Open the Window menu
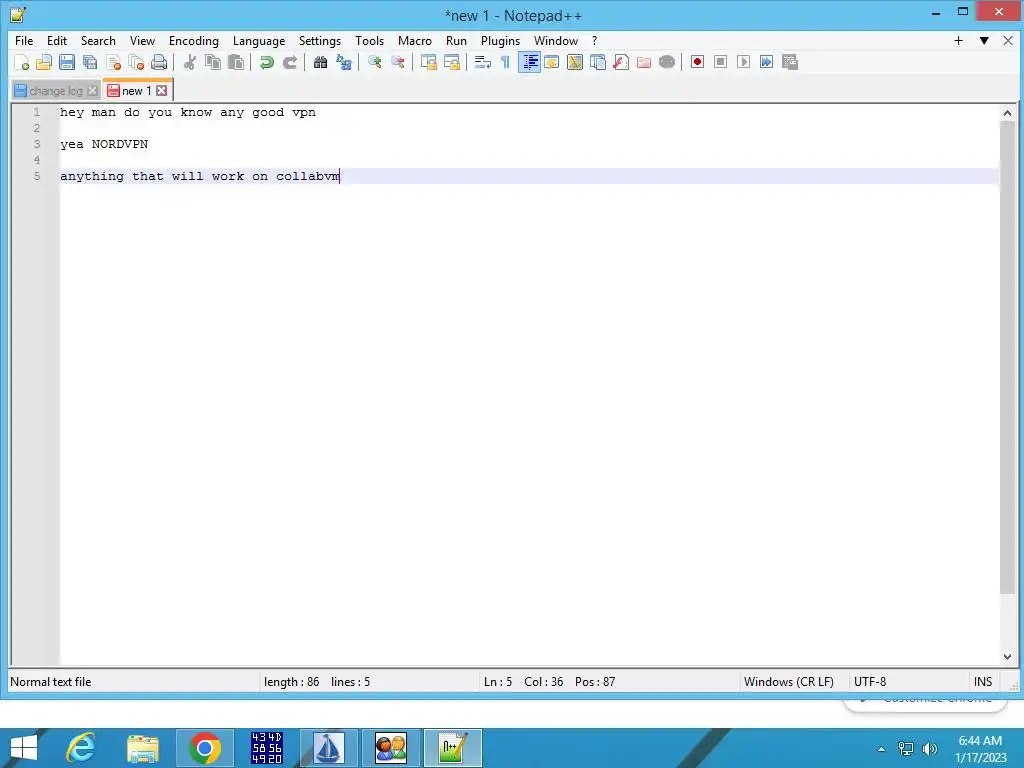 click(556, 40)
